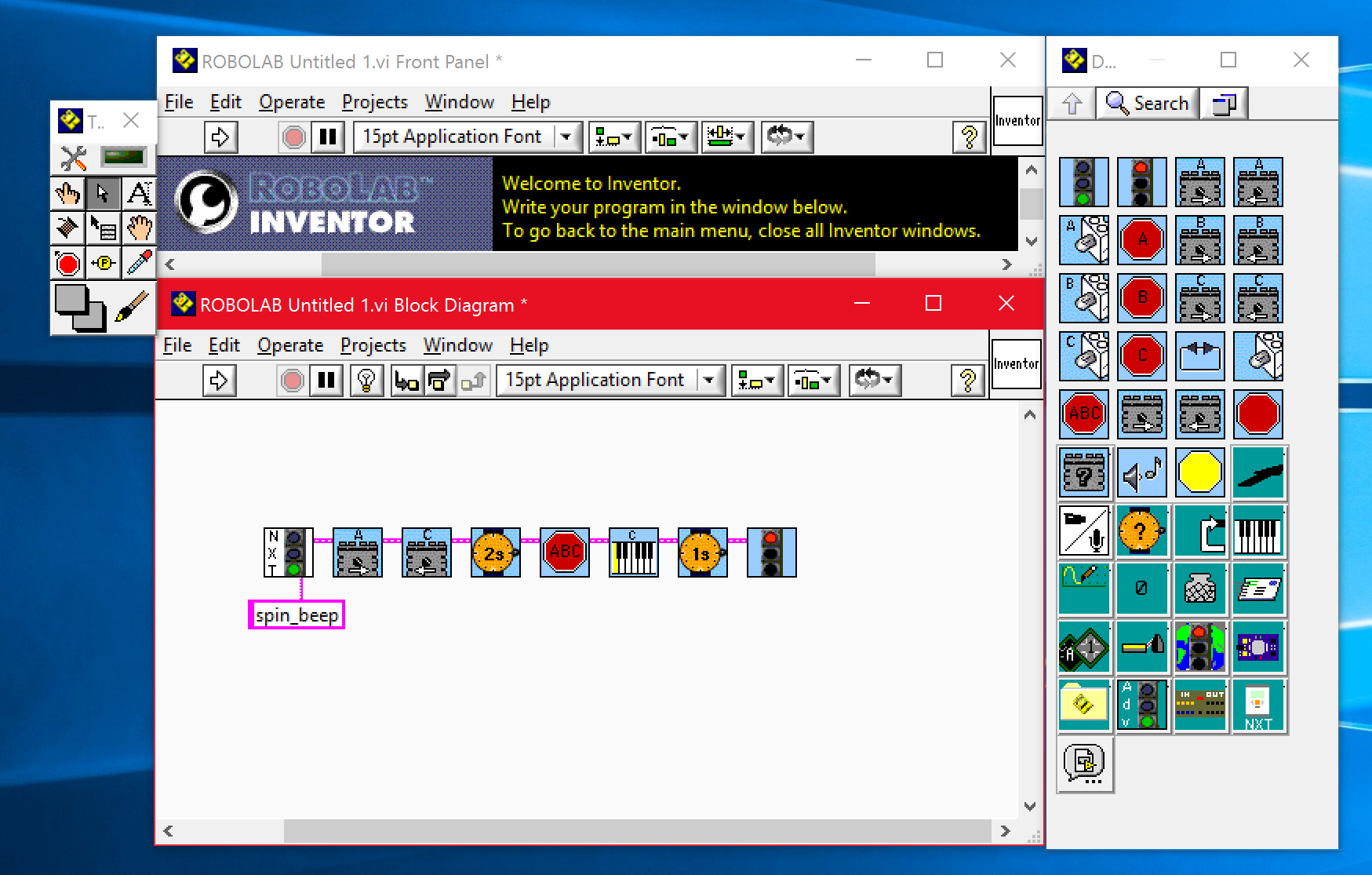Select the Breakpoint red stop tool
1372x875 pixels.
click(67, 263)
